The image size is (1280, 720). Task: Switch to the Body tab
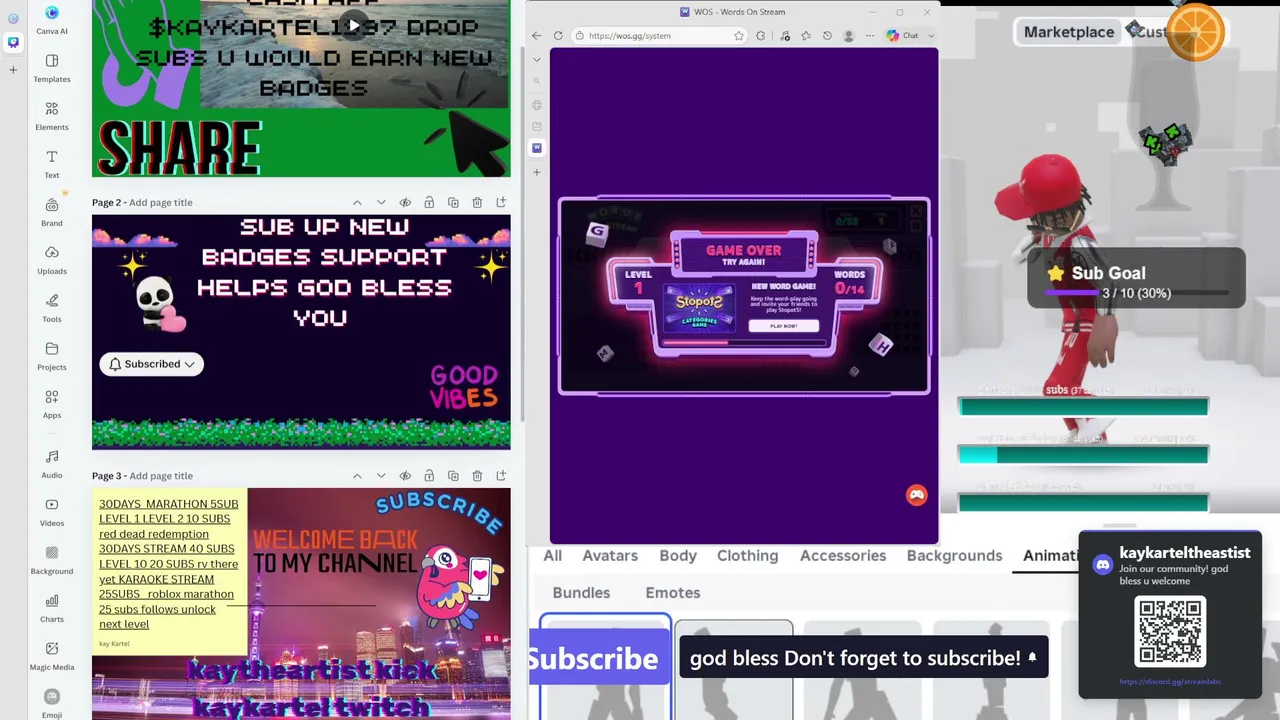[x=678, y=555]
